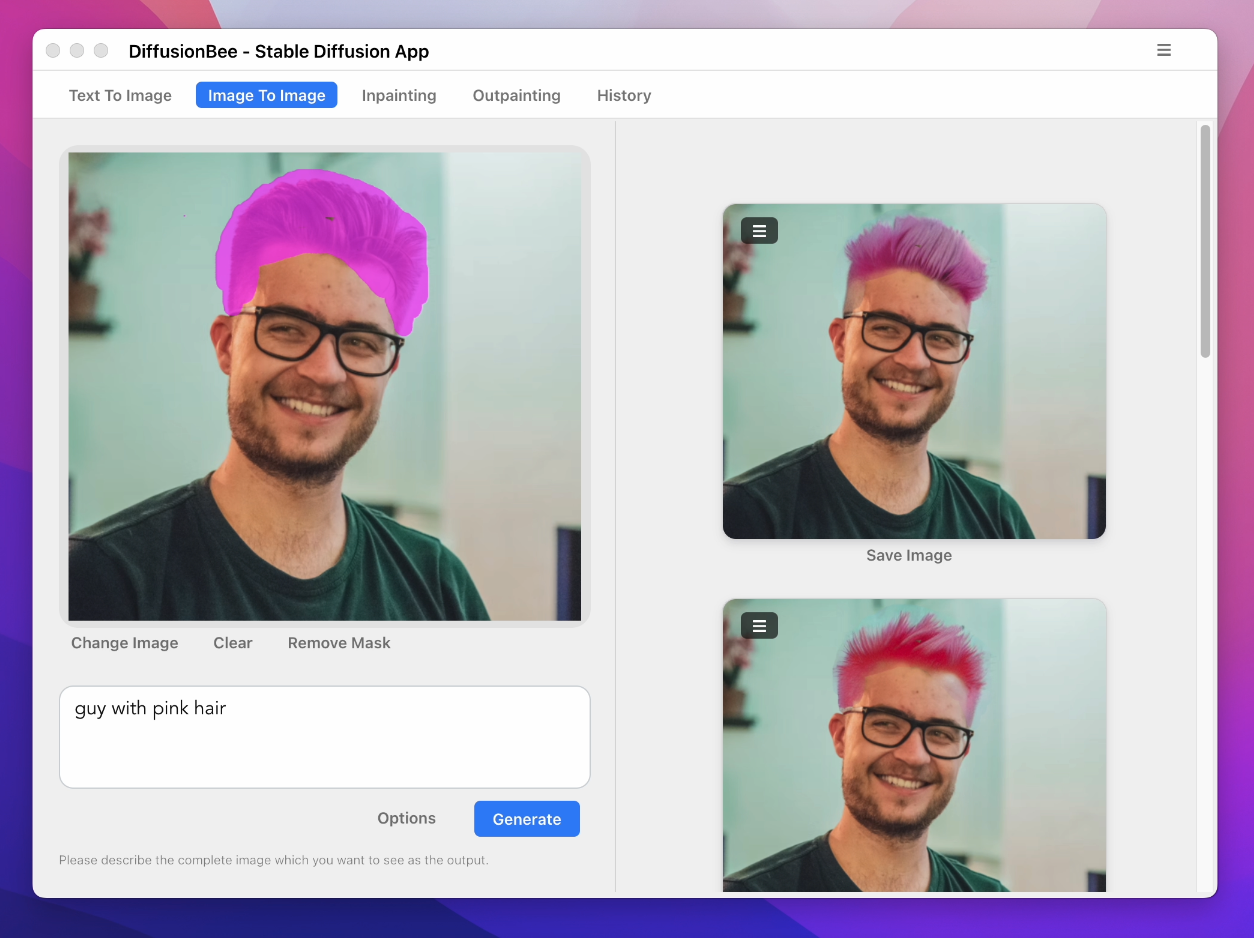Viewport: 1254px width, 938px height.
Task: Switch to the Text To Image tab
Action: click(120, 95)
